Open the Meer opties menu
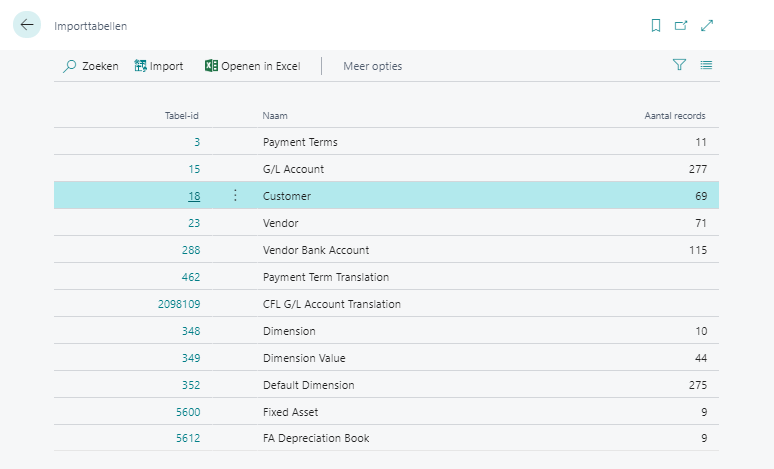This screenshot has width=774, height=469. coord(372,66)
